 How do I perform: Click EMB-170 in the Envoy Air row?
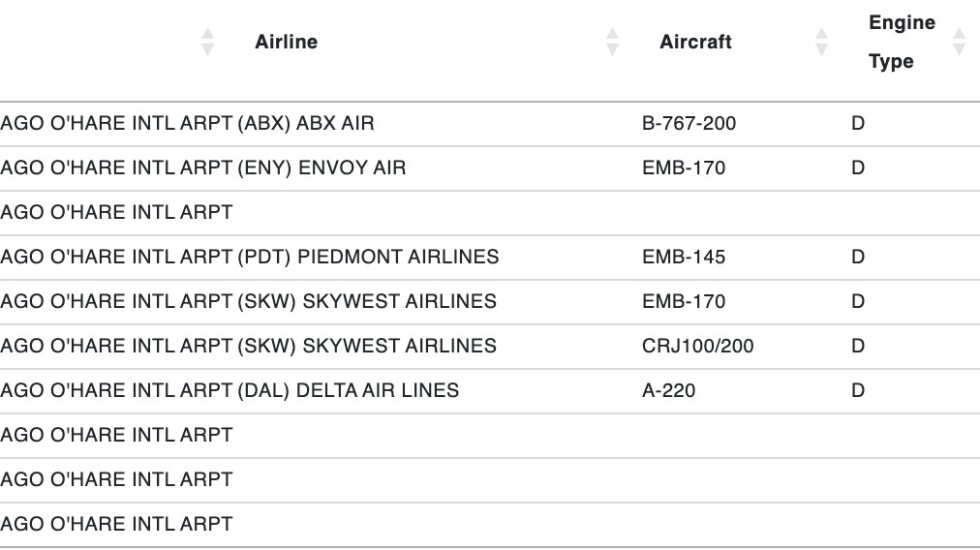click(x=683, y=168)
